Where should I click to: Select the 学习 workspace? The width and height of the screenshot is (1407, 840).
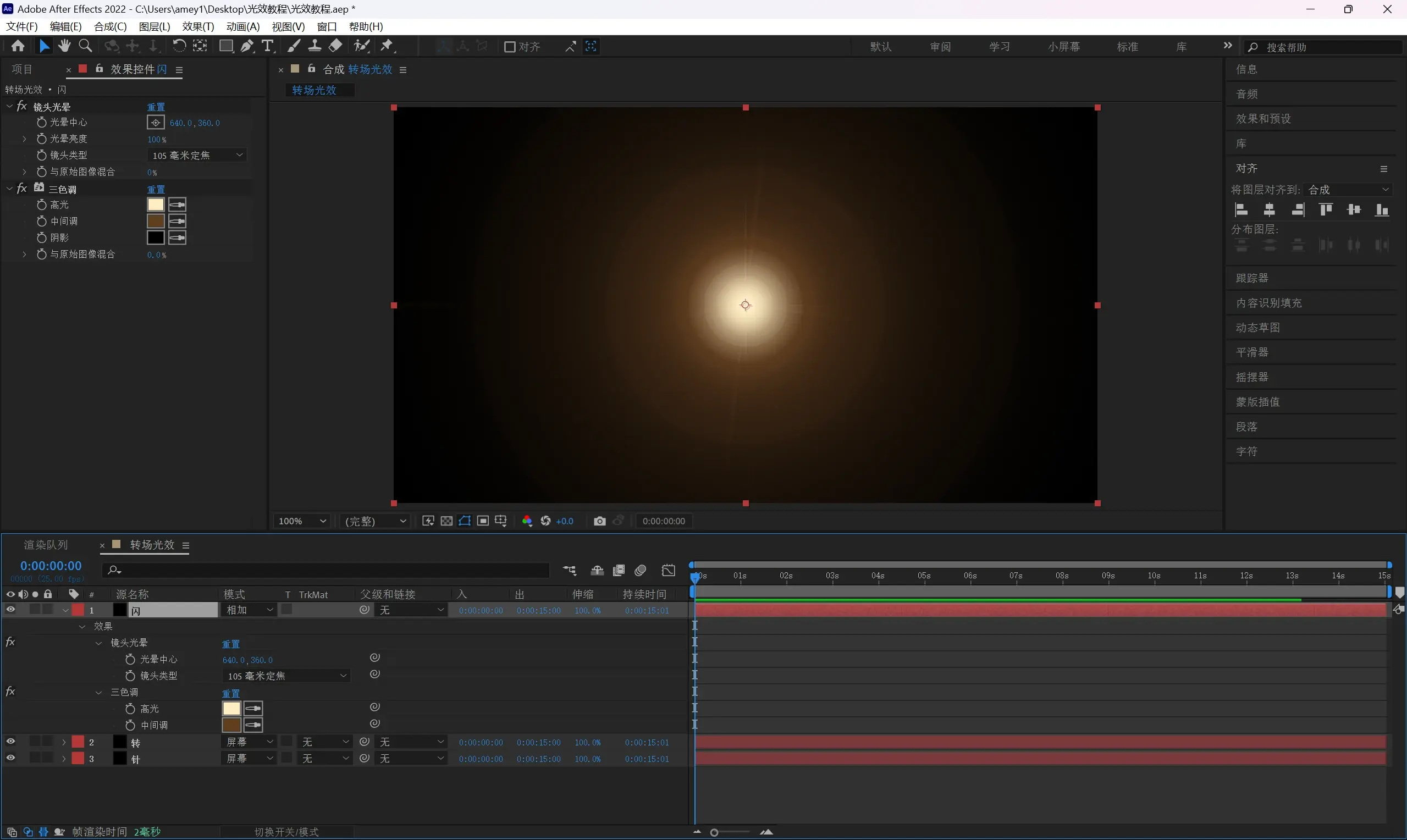(x=1000, y=47)
